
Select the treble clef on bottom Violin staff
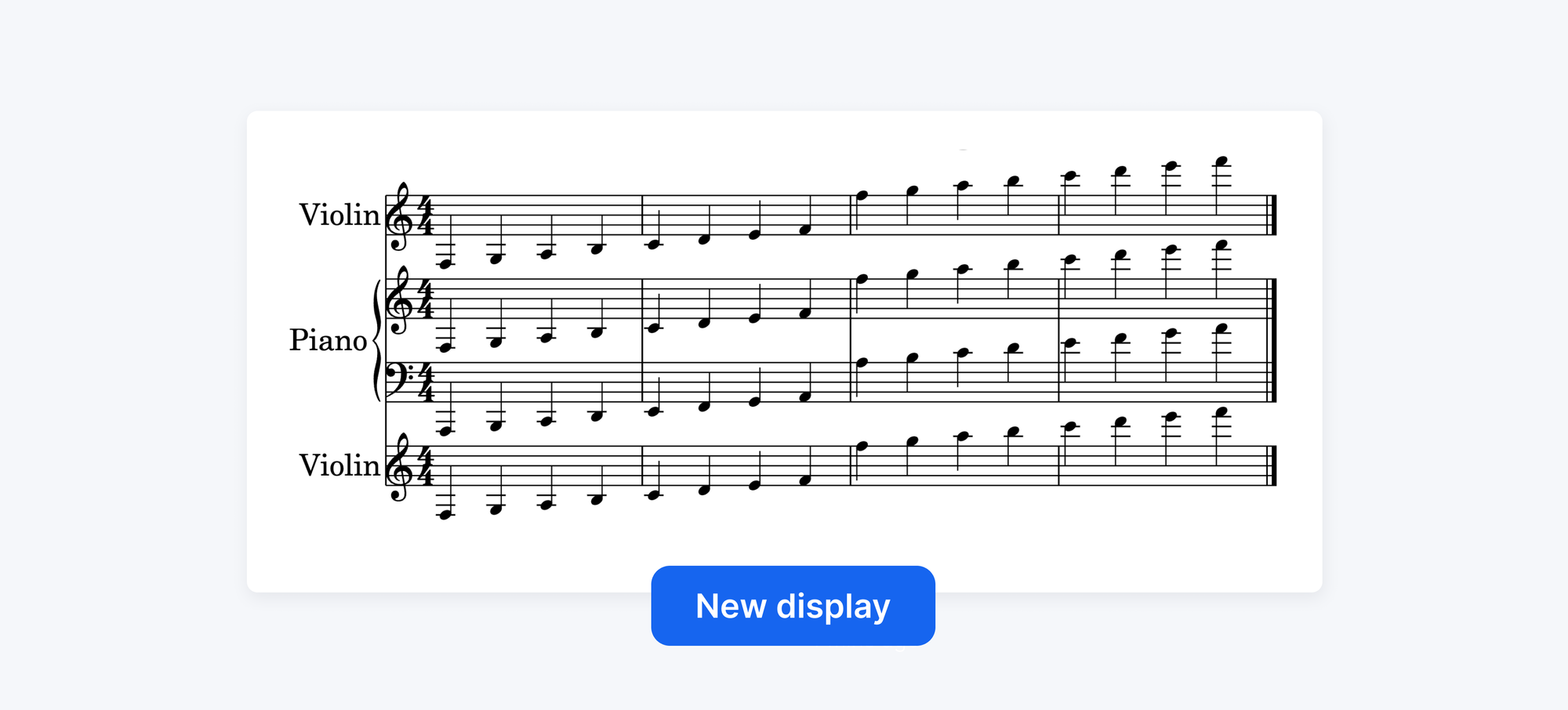pyautogui.click(x=400, y=467)
